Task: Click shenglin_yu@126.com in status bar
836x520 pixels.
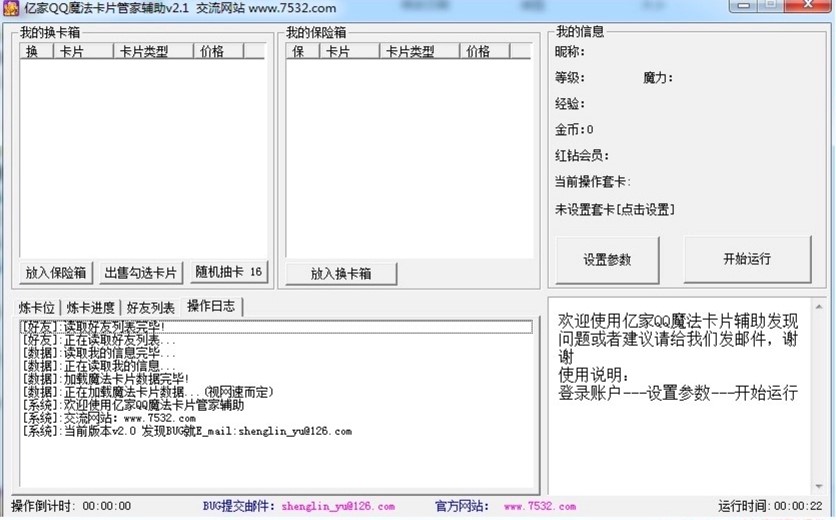Action: [x=338, y=506]
